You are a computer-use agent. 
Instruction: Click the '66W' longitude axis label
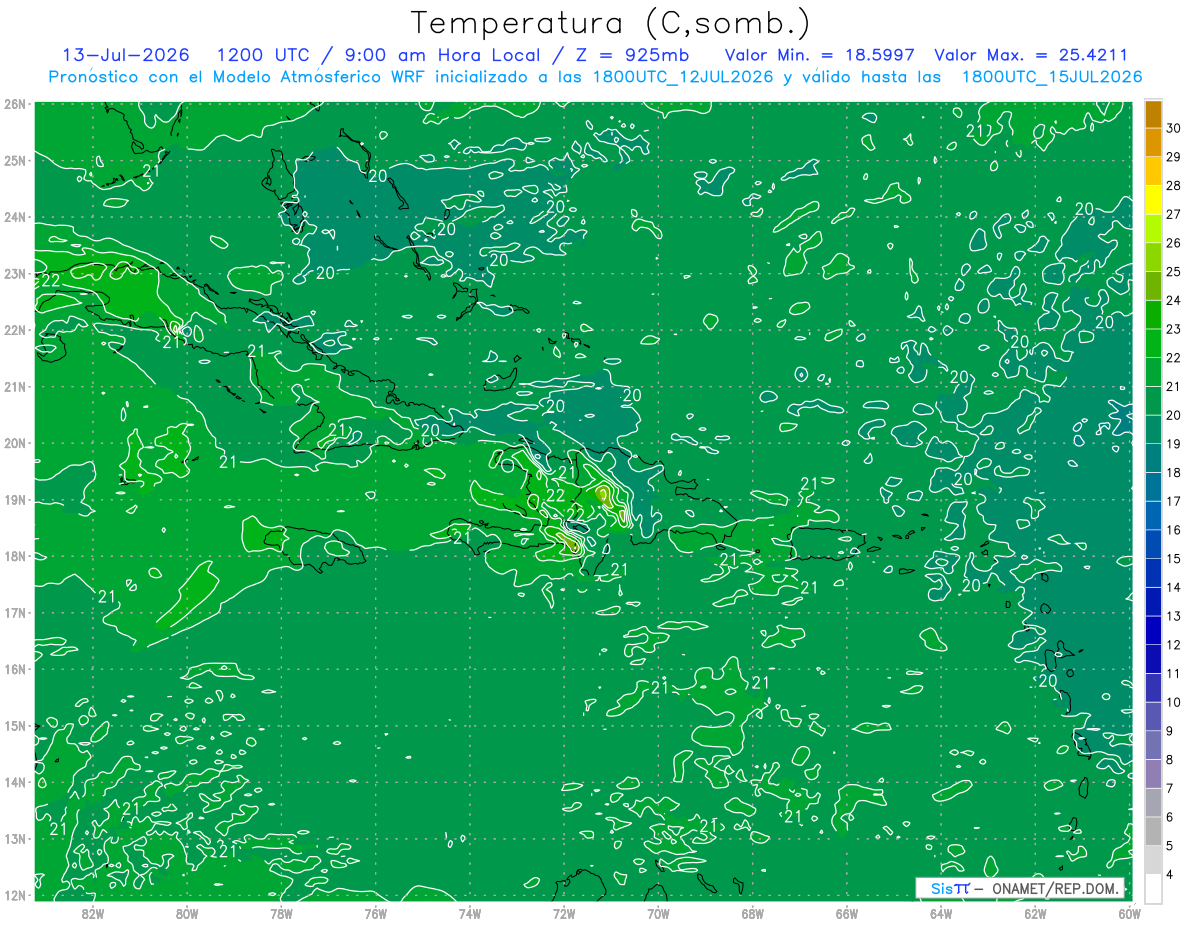[x=847, y=912]
